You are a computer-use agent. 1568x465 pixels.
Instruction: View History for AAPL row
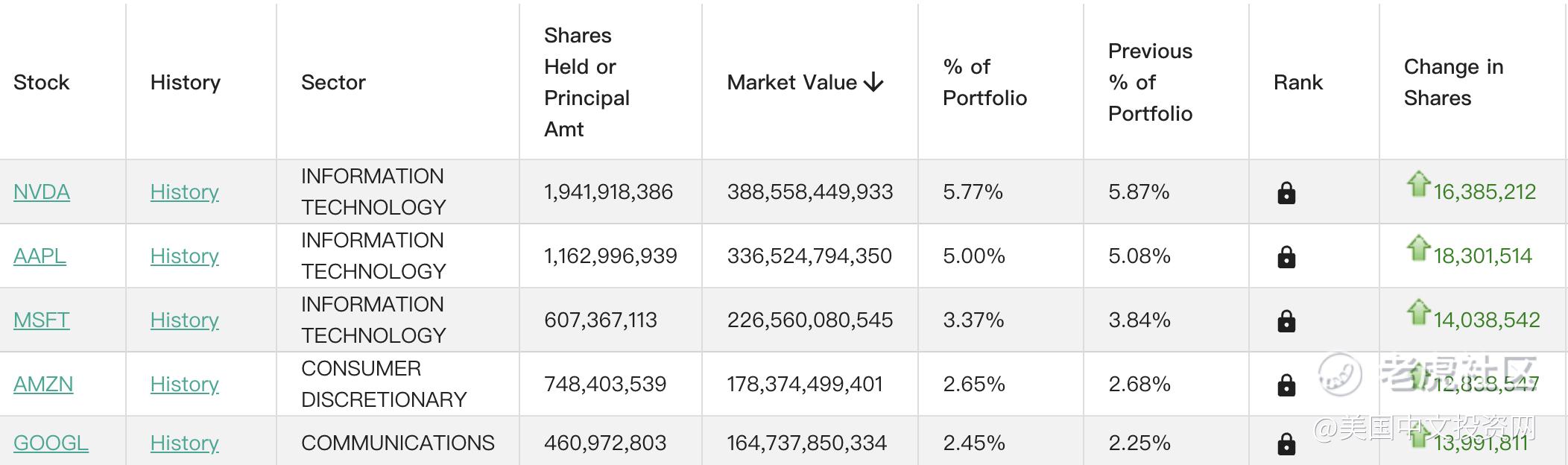point(185,256)
